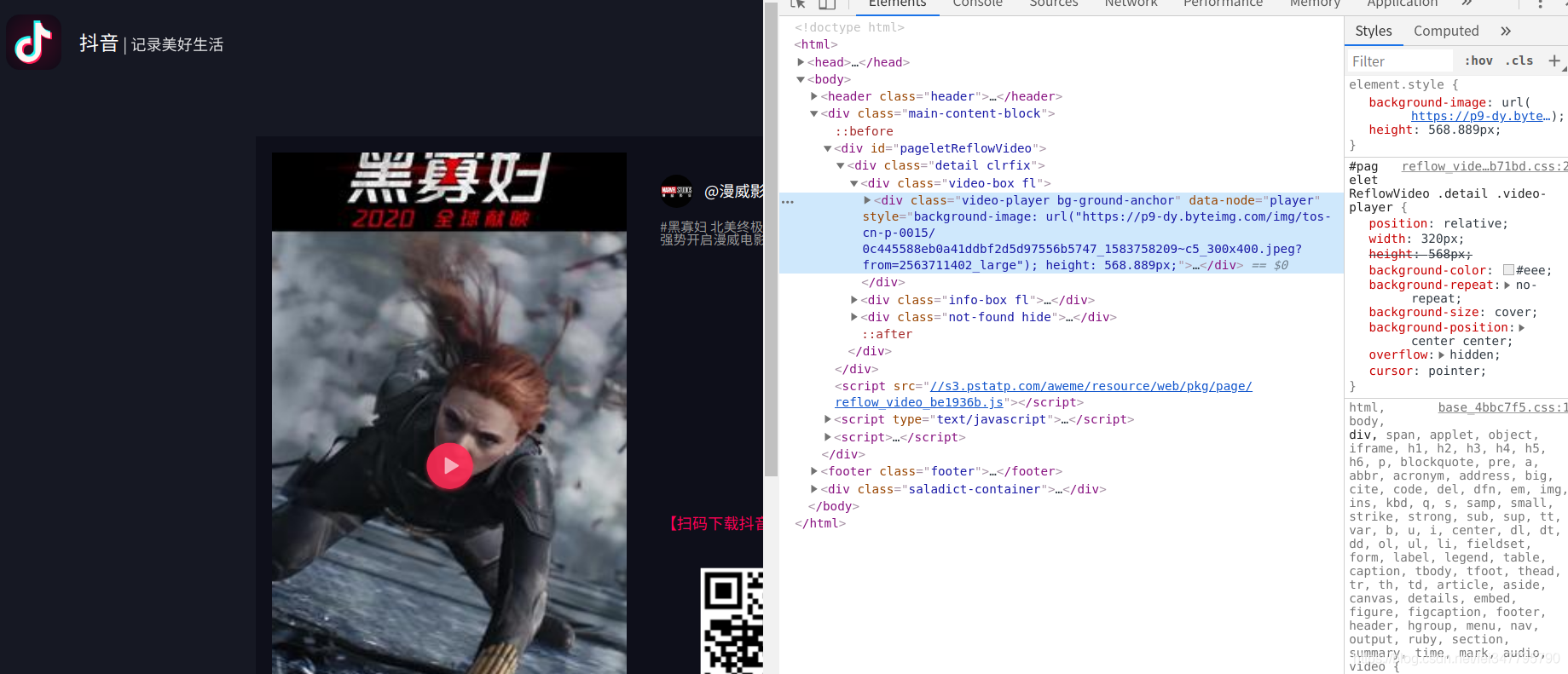Open the Network tab

pos(1131,4)
